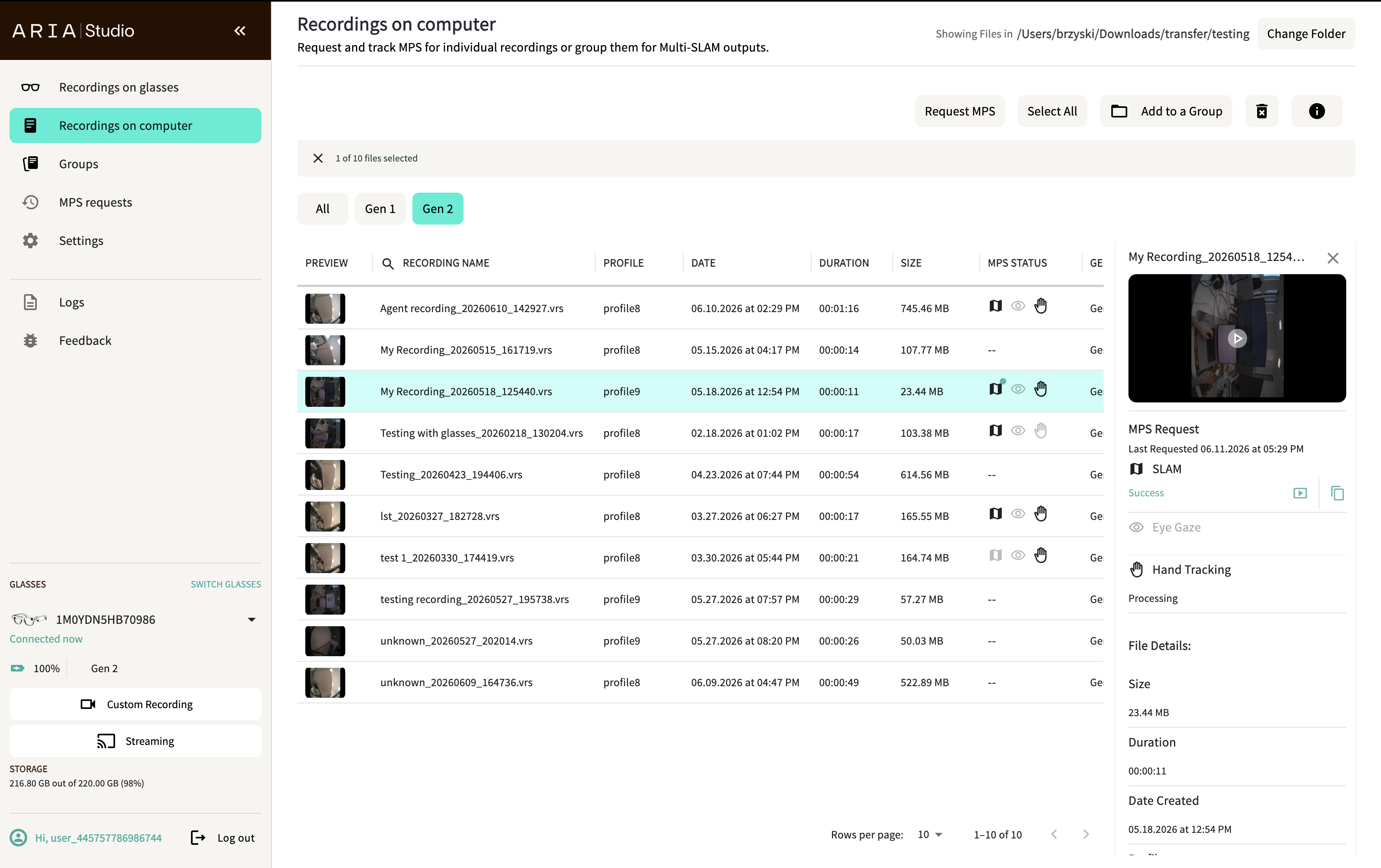Select My Recording_20260515_161719.vrs
Screen dimensions: 1381x868
[x=466, y=350]
